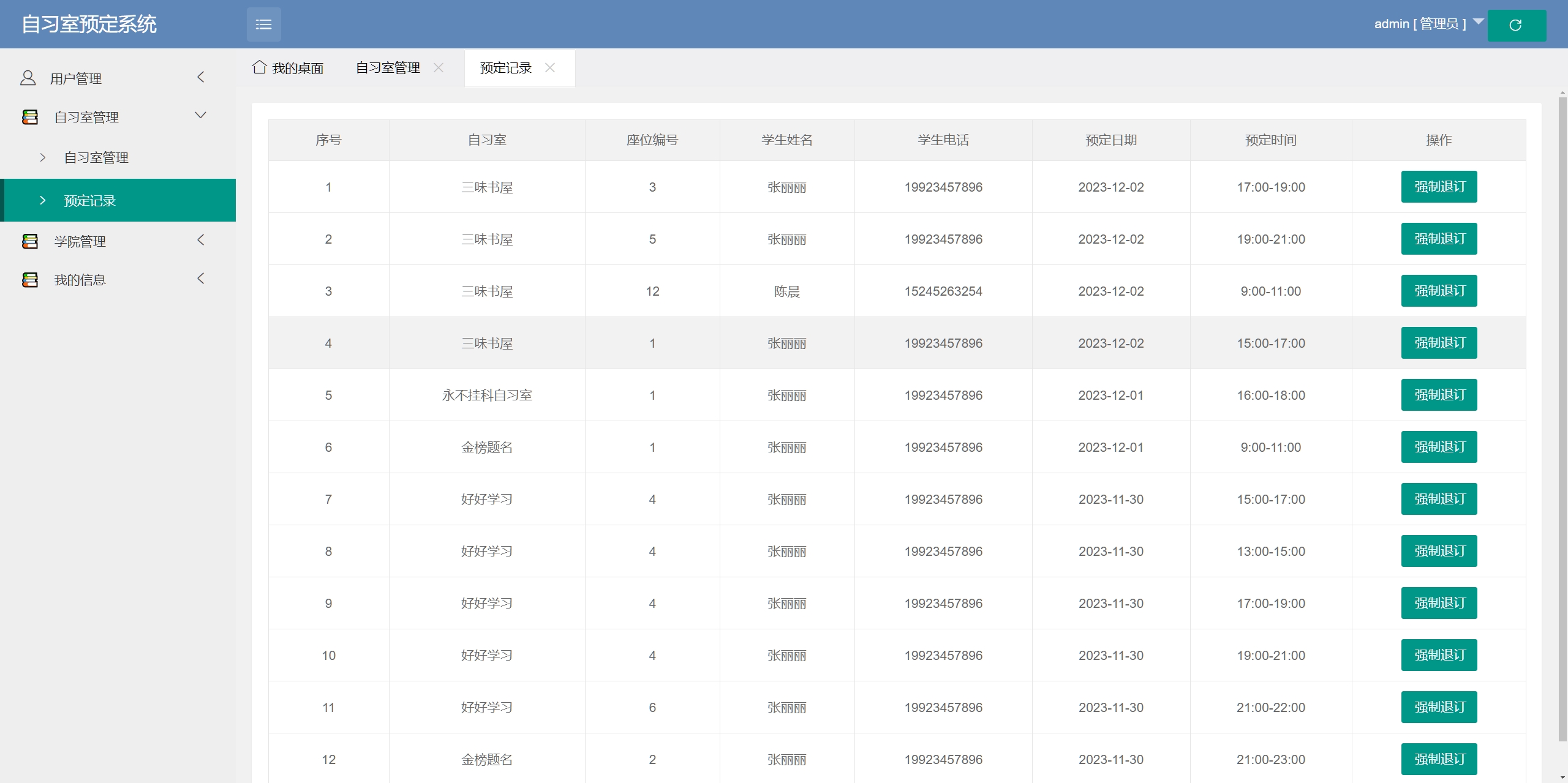Click the books icon beside 自习室管理 parent menu
Image resolution: width=1568 pixels, height=783 pixels.
(30, 116)
